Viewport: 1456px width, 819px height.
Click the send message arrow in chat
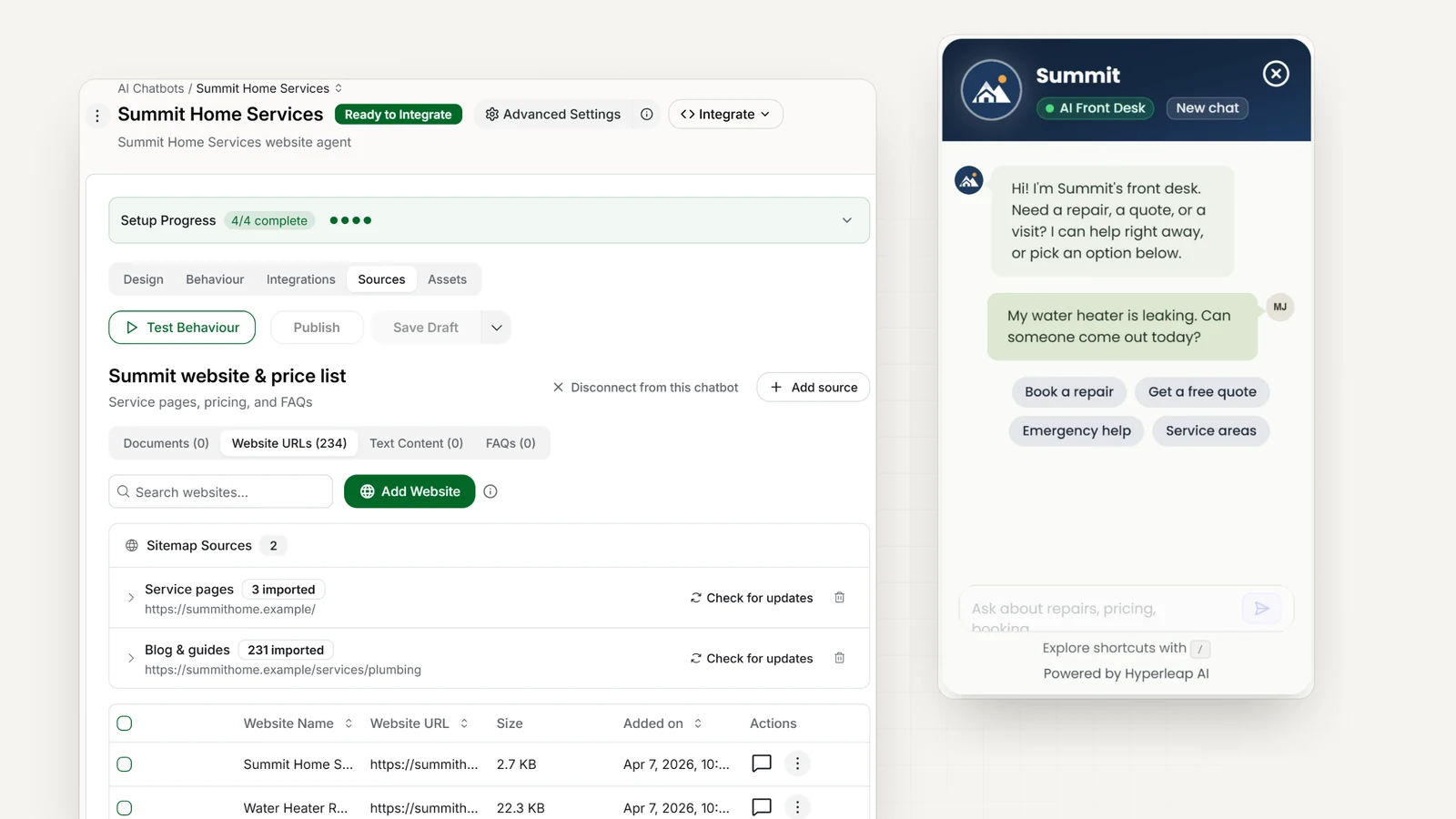(x=1261, y=608)
